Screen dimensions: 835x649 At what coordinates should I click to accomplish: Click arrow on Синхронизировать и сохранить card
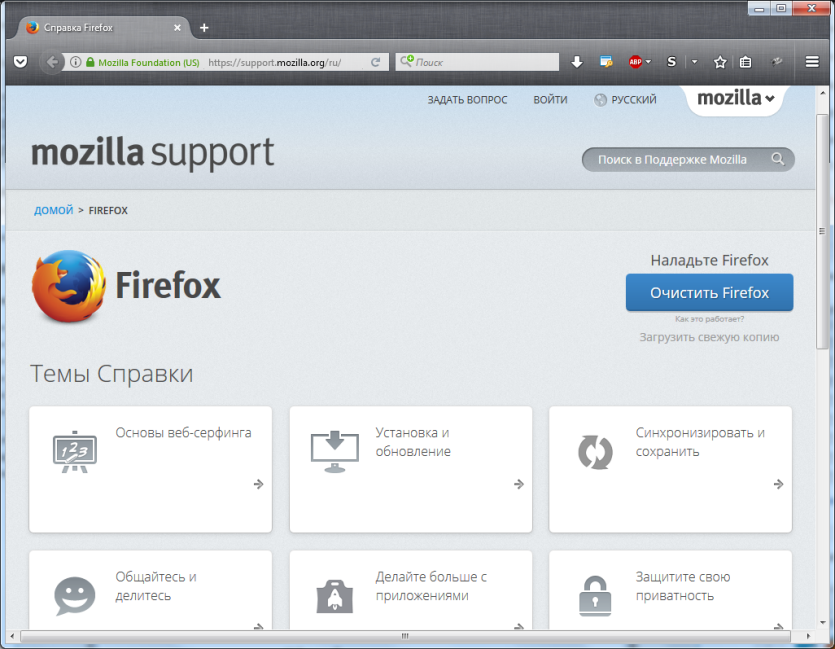tap(779, 484)
